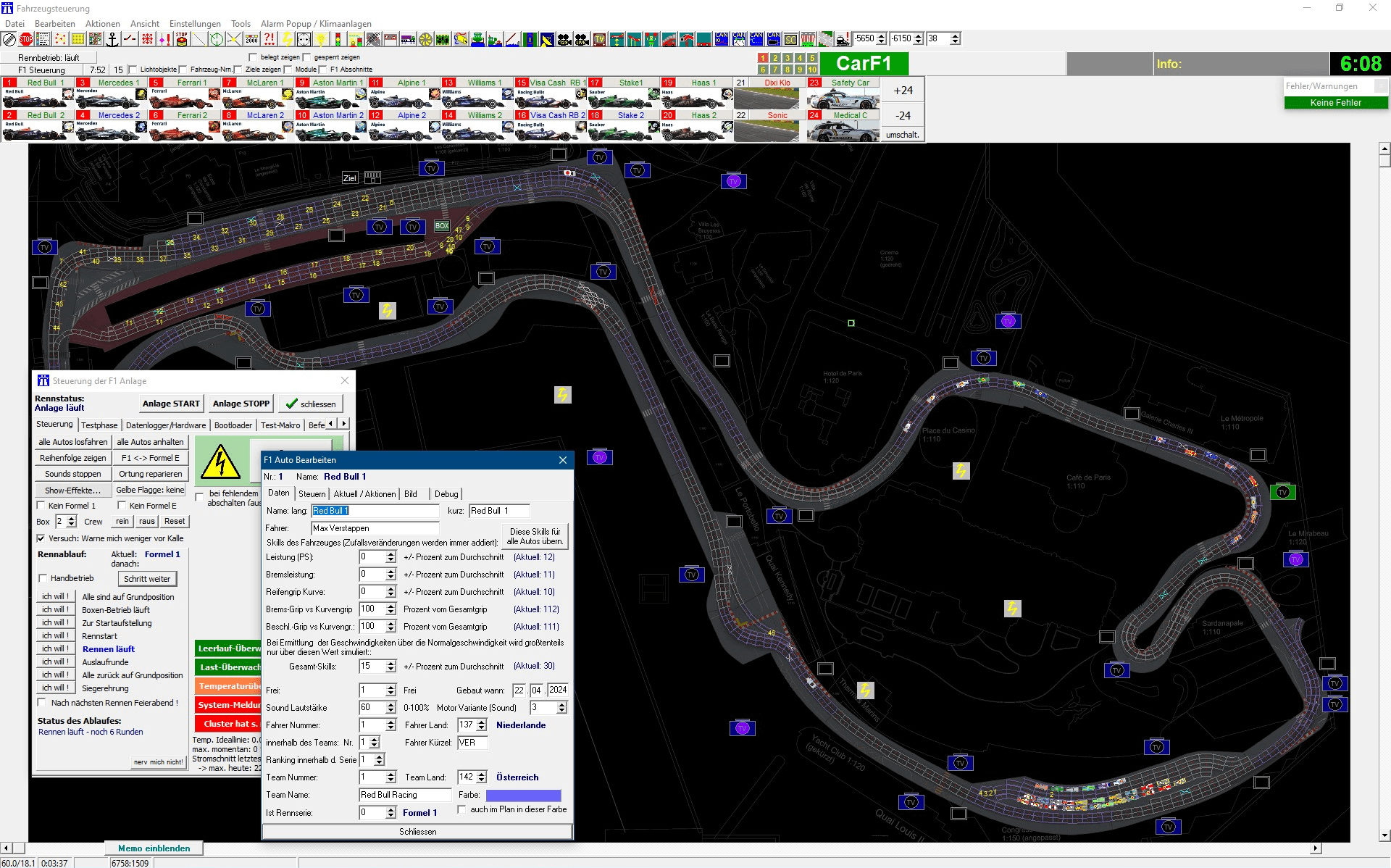
Task: Click the 'Anlage STOPP' button
Action: [x=241, y=404]
